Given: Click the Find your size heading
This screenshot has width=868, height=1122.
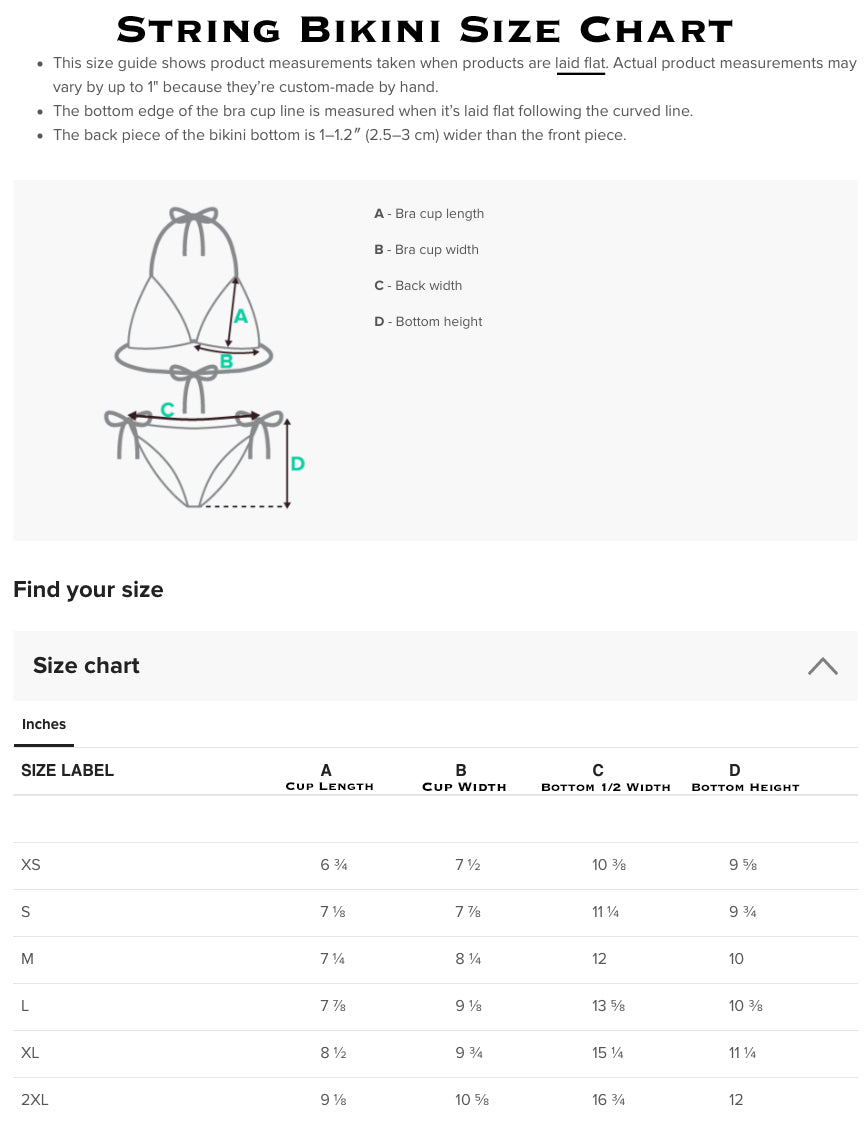Looking at the screenshot, I should pos(88,590).
